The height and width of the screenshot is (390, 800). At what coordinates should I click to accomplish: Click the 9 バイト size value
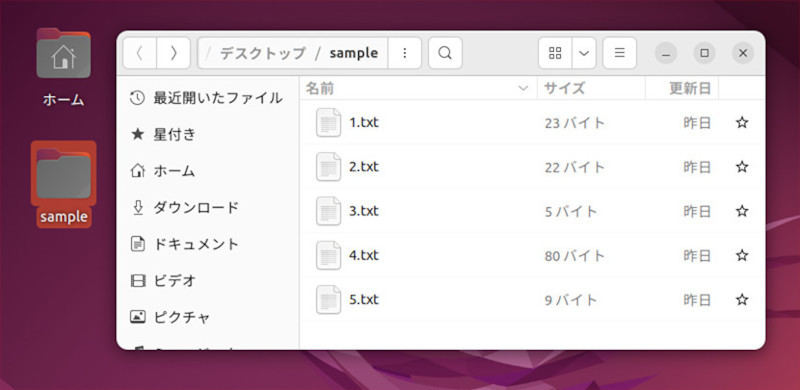pos(571,300)
